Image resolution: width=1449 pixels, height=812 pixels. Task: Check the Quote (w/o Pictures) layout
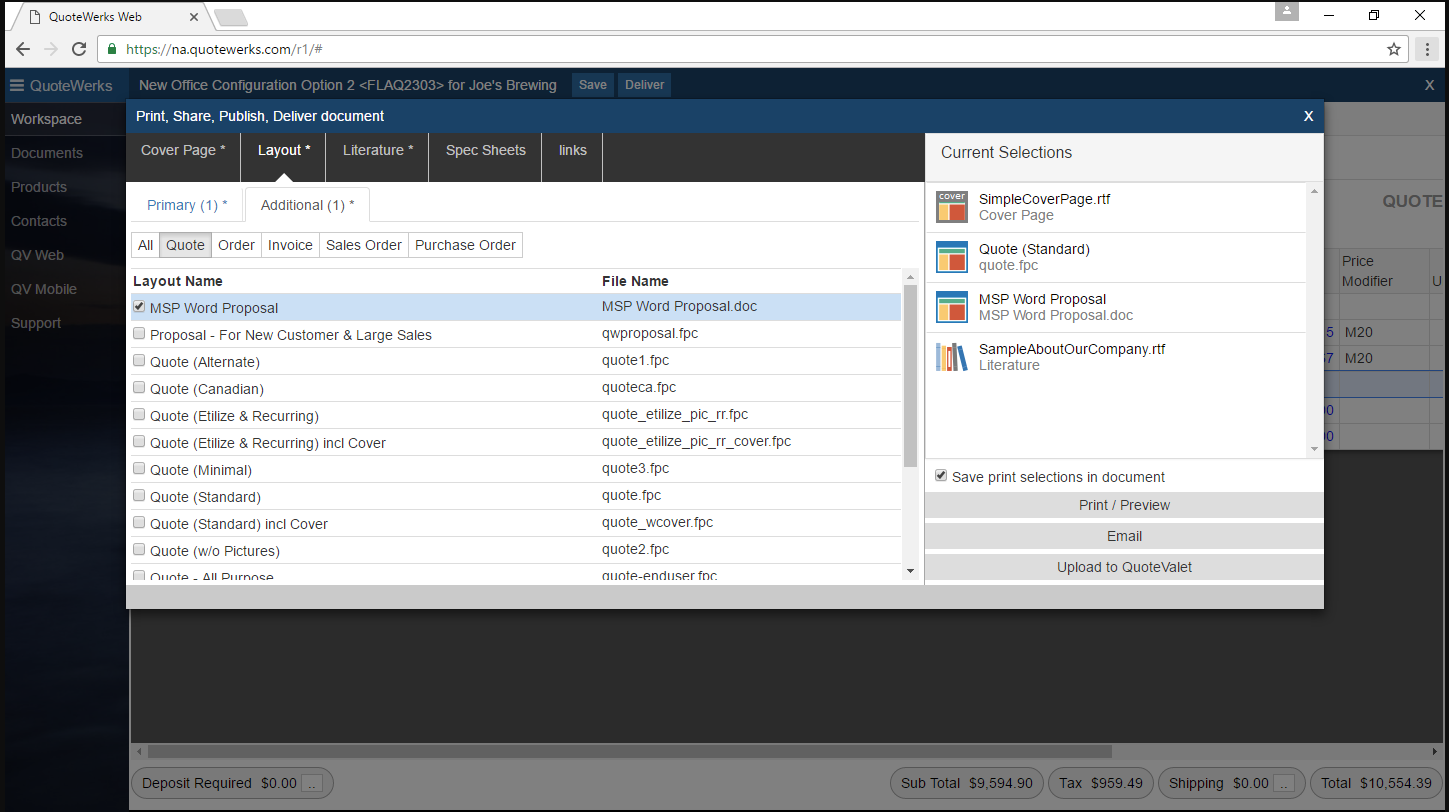point(139,550)
